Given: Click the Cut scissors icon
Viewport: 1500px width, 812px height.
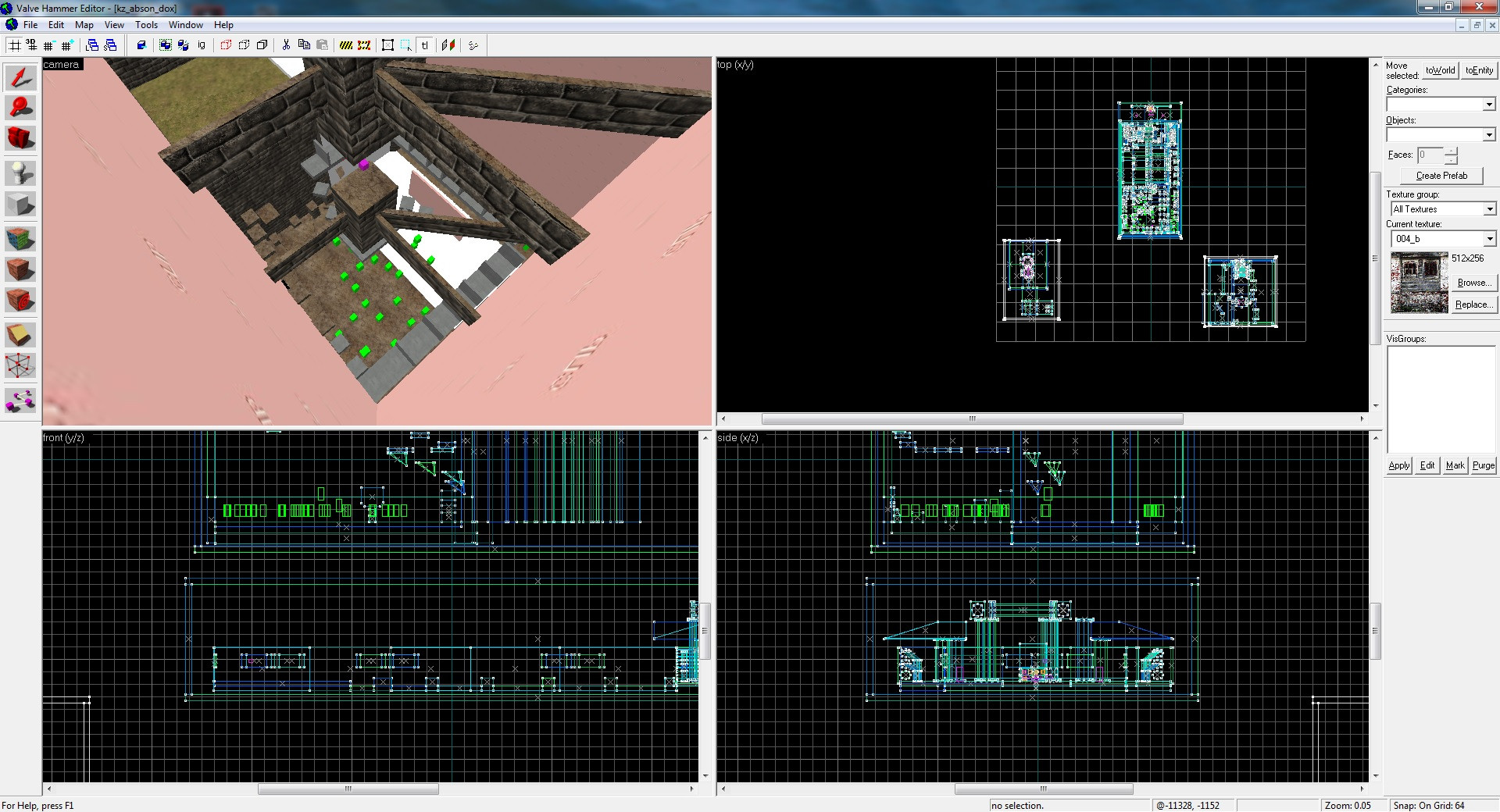Looking at the screenshot, I should click(286, 45).
